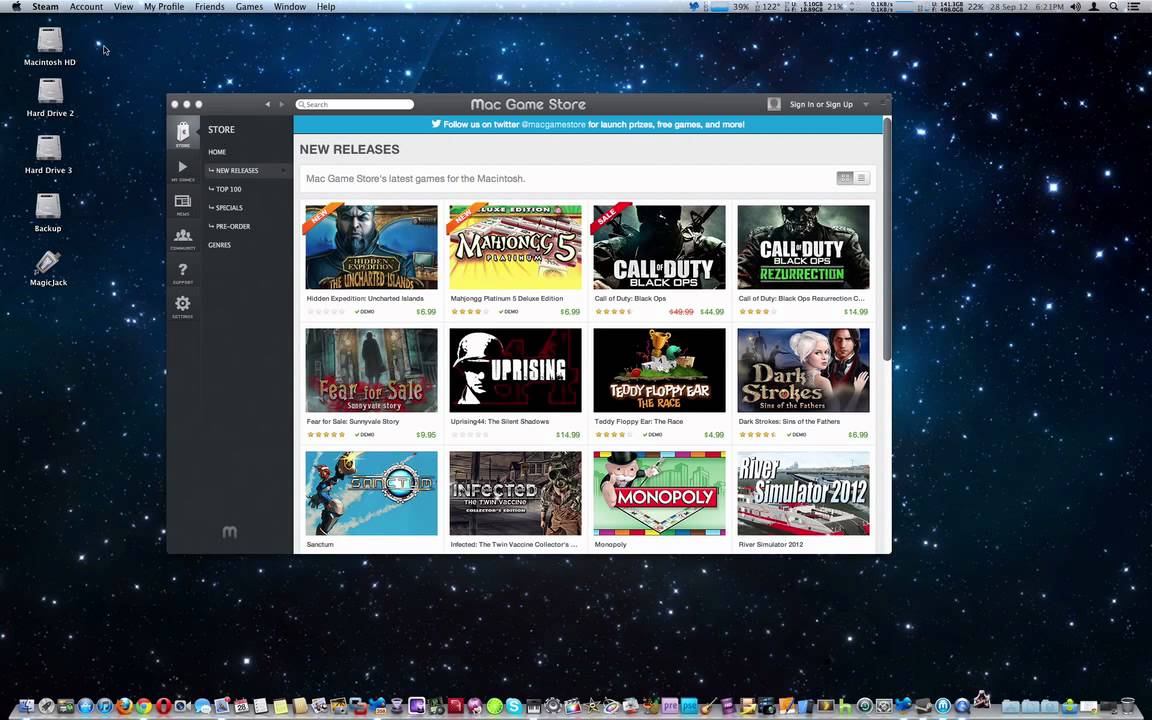
Task: Open the Apple menu
Action: [15, 7]
